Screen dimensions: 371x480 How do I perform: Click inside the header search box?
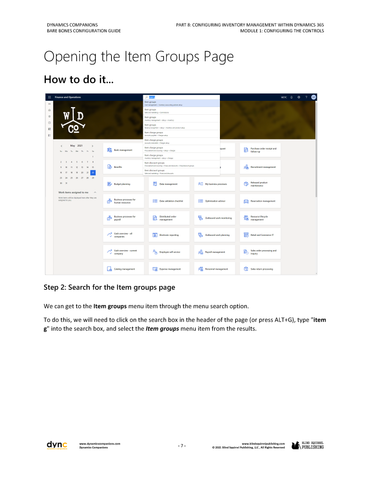pyautogui.click(x=182, y=97)
